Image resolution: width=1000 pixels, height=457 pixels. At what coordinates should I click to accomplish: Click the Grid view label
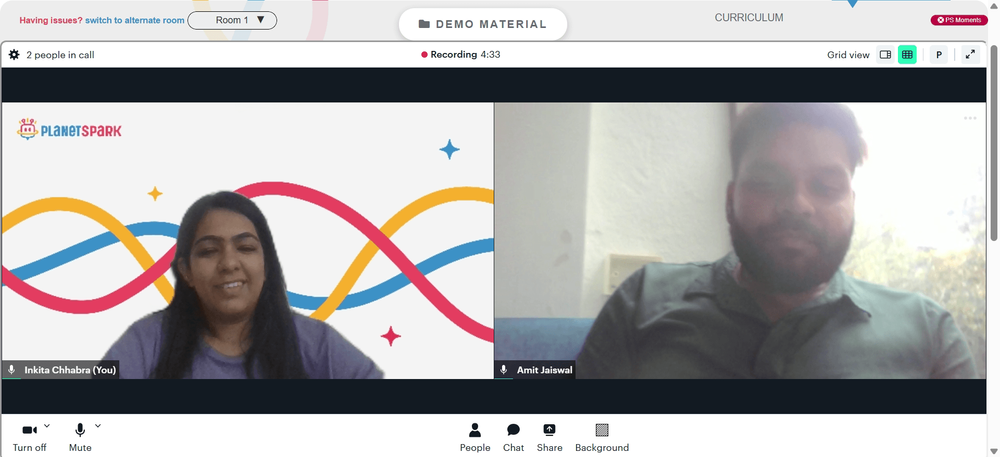[x=848, y=55]
